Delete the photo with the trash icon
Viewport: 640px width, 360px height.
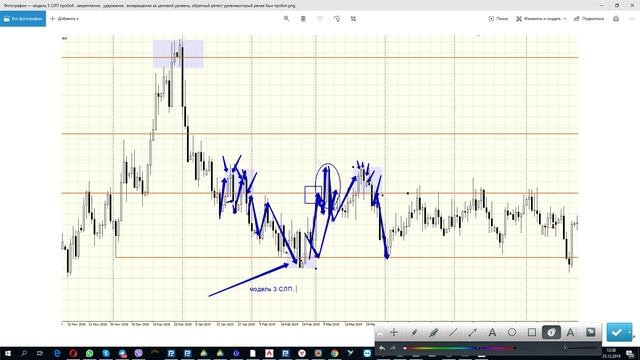click(x=303, y=19)
